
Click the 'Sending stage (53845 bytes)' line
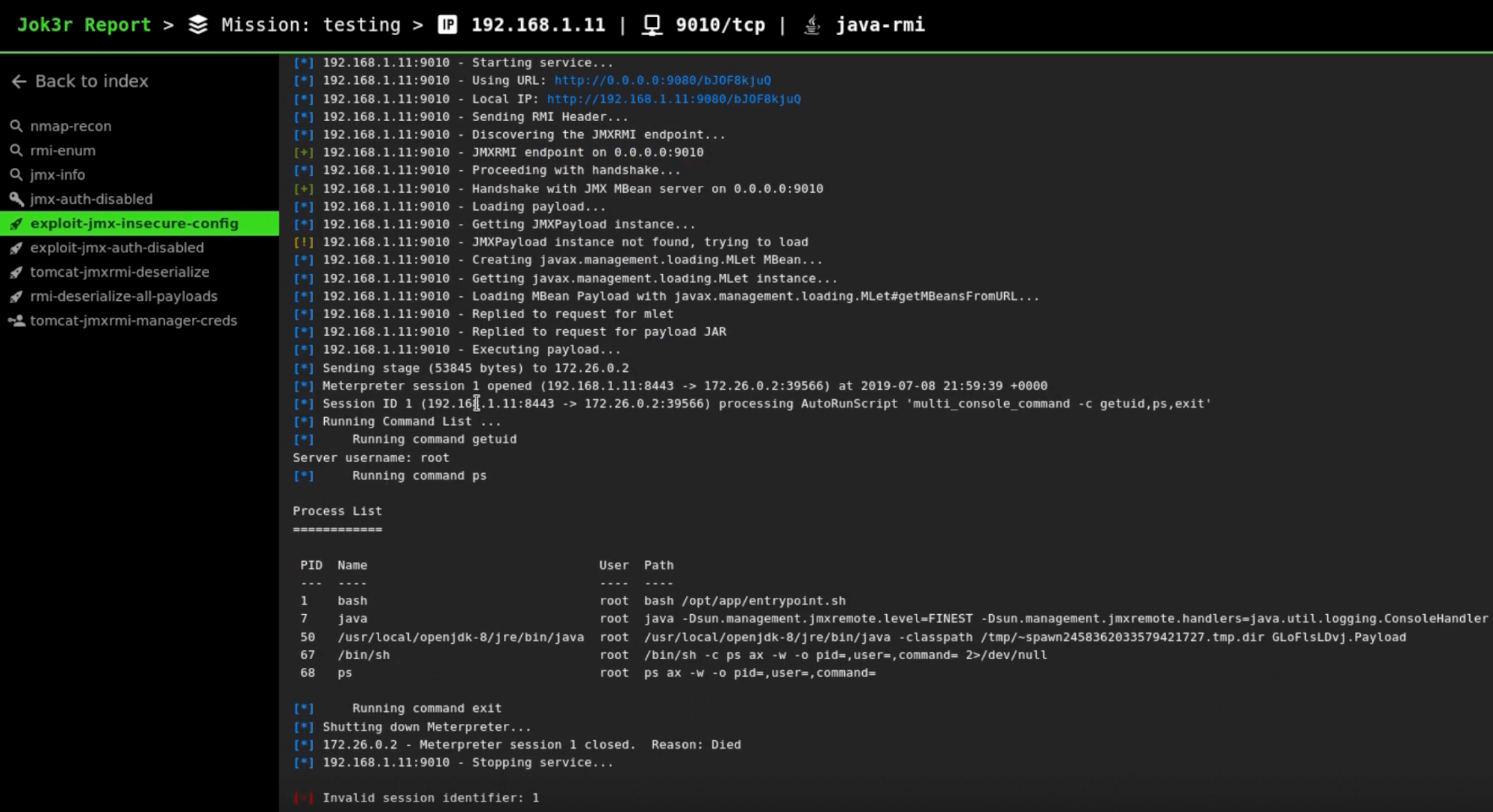pyautogui.click(x=461, y=368)
